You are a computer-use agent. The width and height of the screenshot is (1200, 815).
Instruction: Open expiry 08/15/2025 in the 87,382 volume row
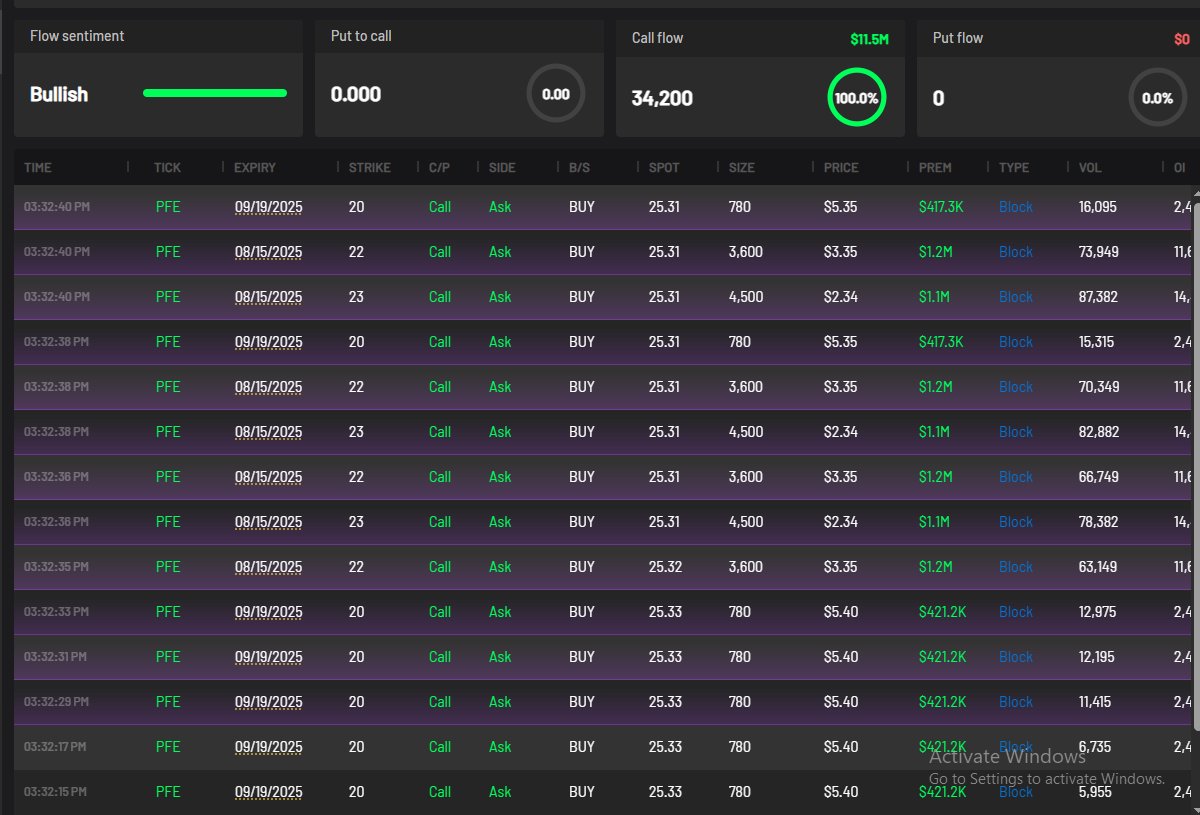[268, 298]
